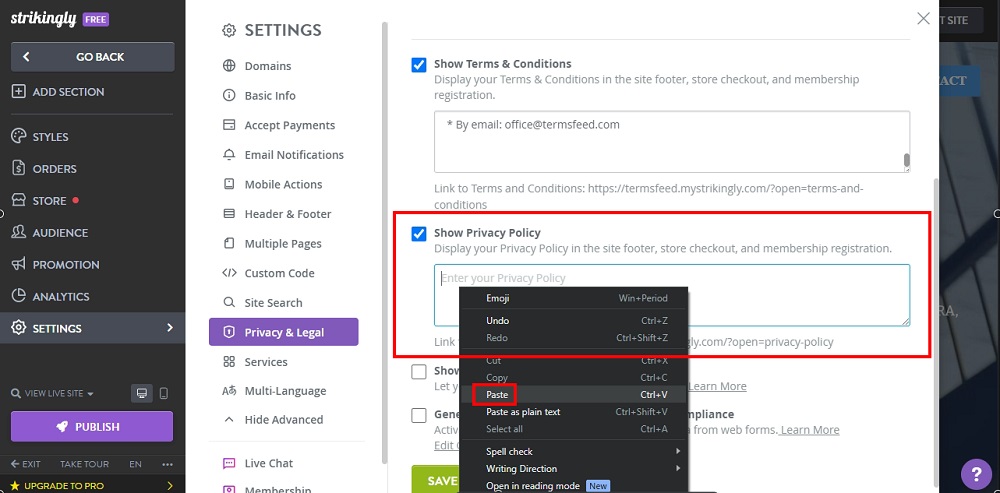
Task: Choose Paste as plain text
Action: pos(573,412)
